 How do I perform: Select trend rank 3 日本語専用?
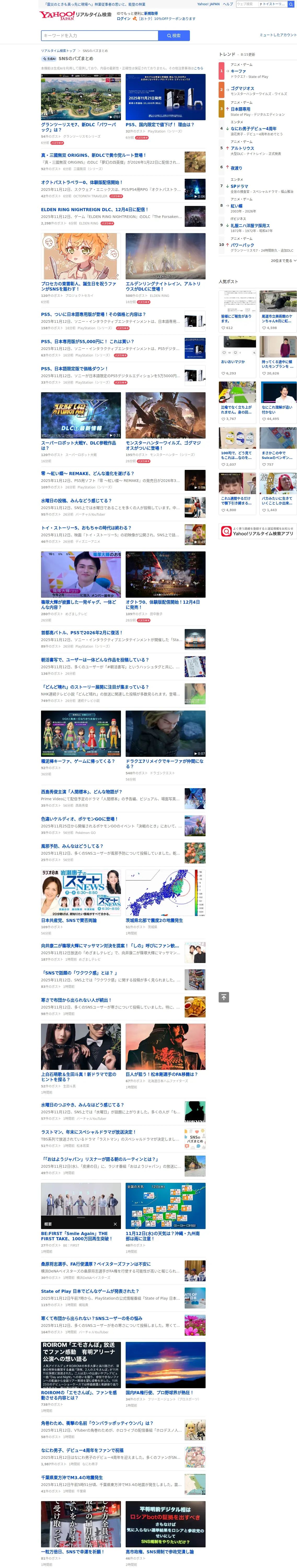240,109
